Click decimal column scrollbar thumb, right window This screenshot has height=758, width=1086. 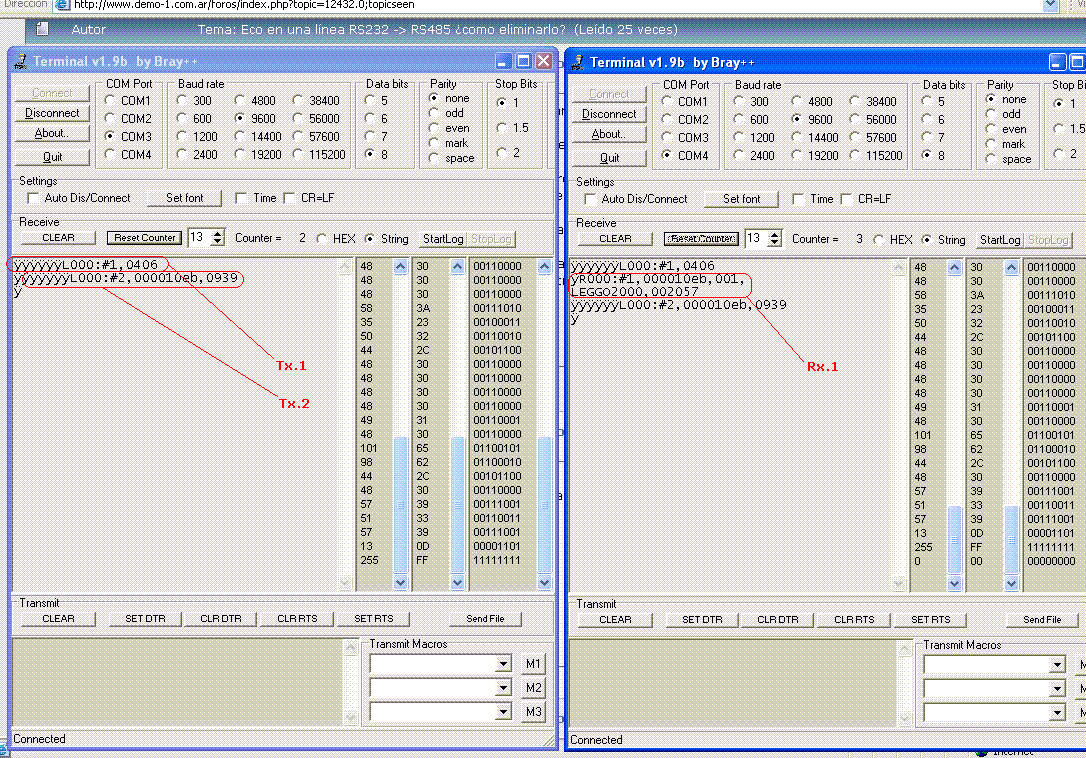pos(954,540)
